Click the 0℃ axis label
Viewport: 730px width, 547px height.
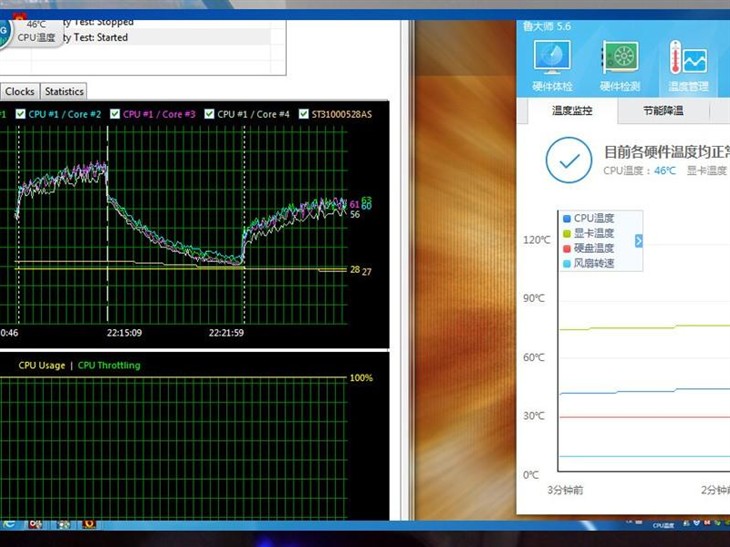(531, 475)
